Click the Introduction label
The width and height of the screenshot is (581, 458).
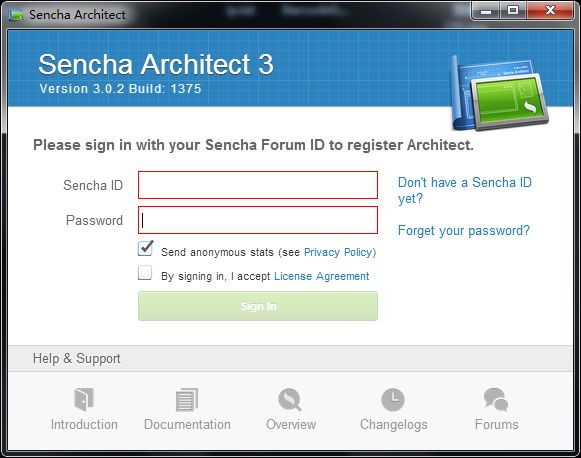coord(84,424)
